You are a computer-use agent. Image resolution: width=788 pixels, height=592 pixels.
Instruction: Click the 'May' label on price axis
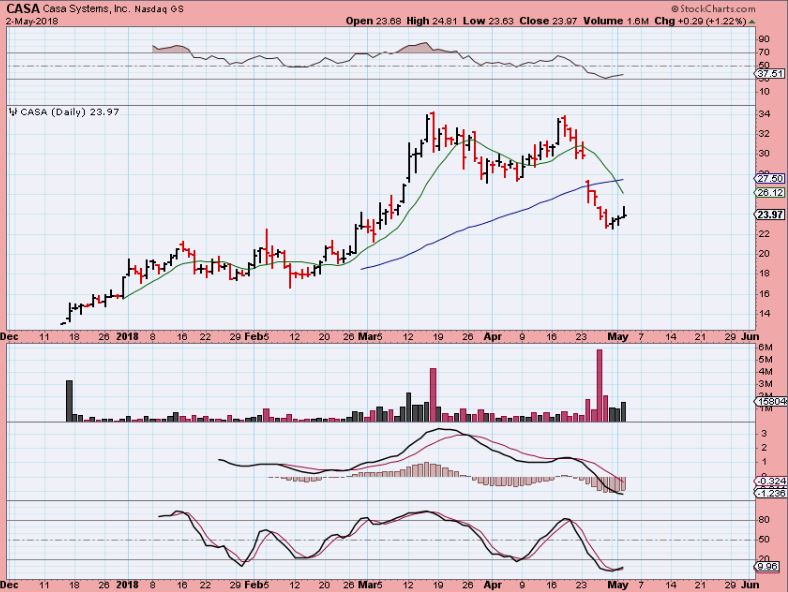[618, 337]
